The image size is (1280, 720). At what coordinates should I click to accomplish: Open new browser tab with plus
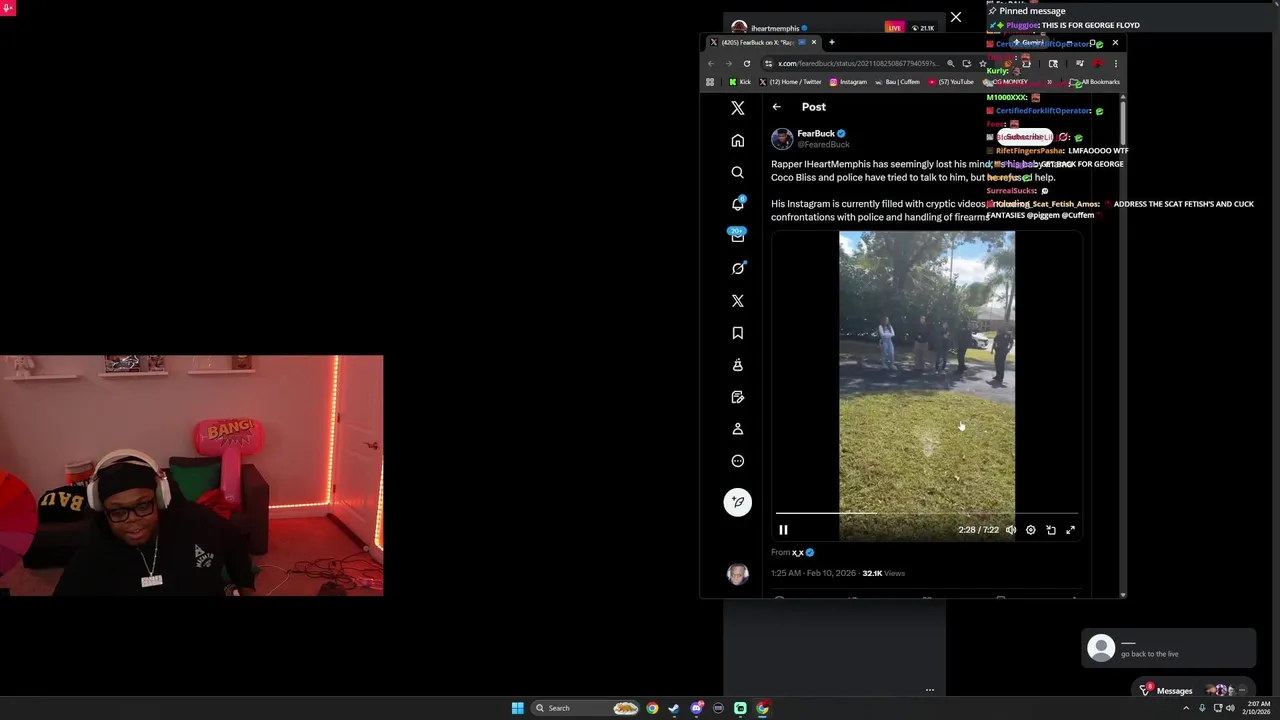click(831, 42)
